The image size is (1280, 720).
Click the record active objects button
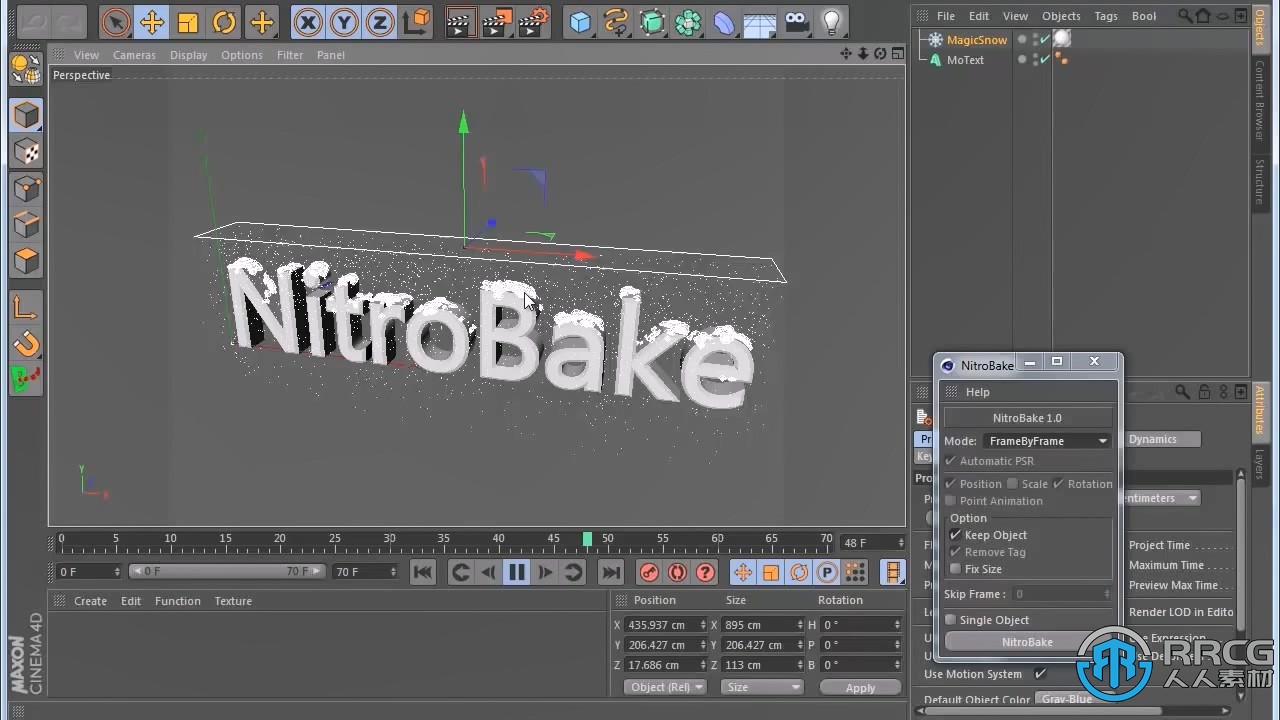coord(649,572)
